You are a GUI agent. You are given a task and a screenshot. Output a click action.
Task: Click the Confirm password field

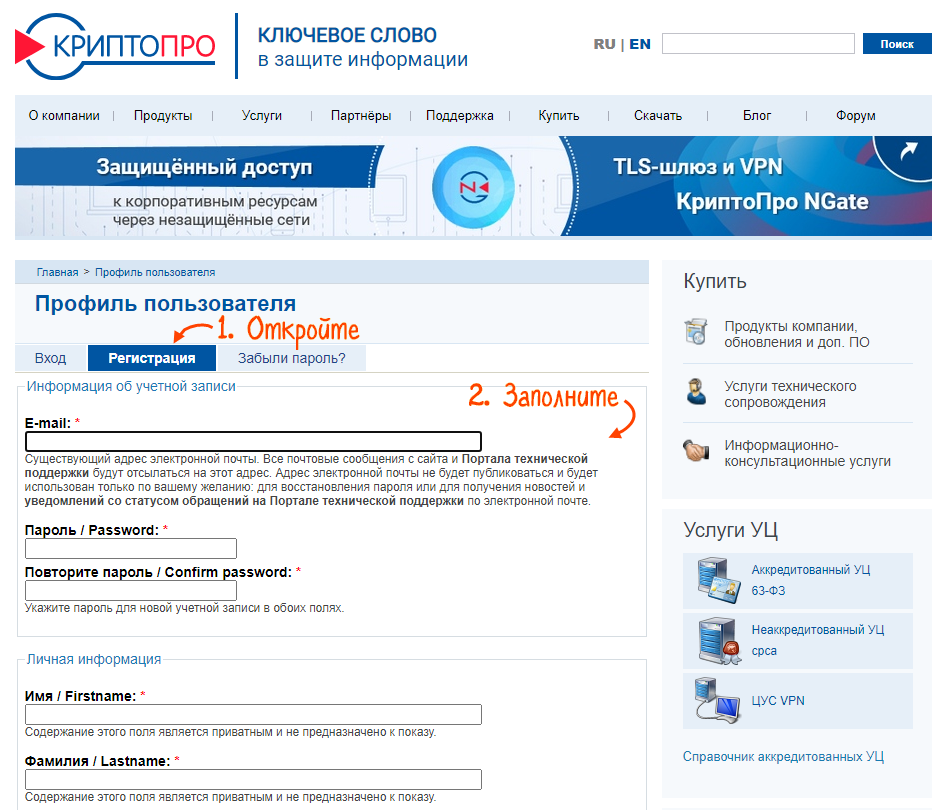(131, 591)
